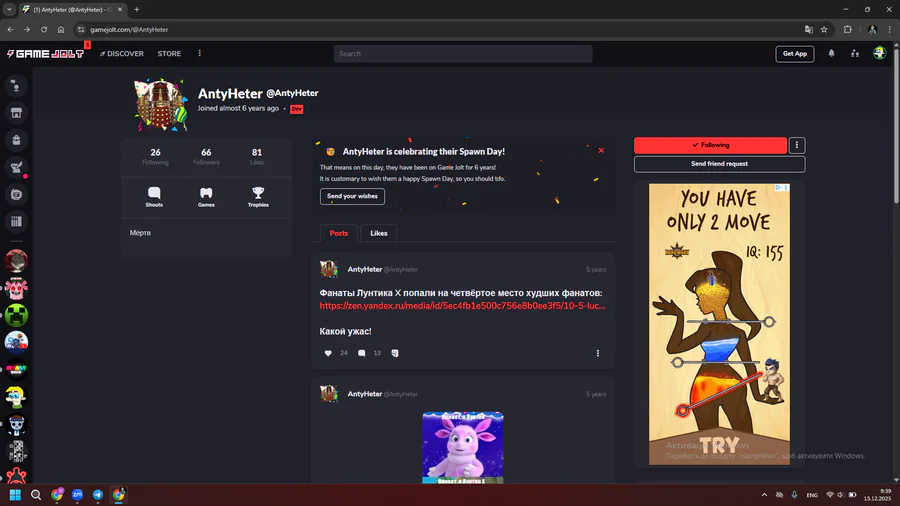Open the QR-pattern community icon

tap(16, 451)
